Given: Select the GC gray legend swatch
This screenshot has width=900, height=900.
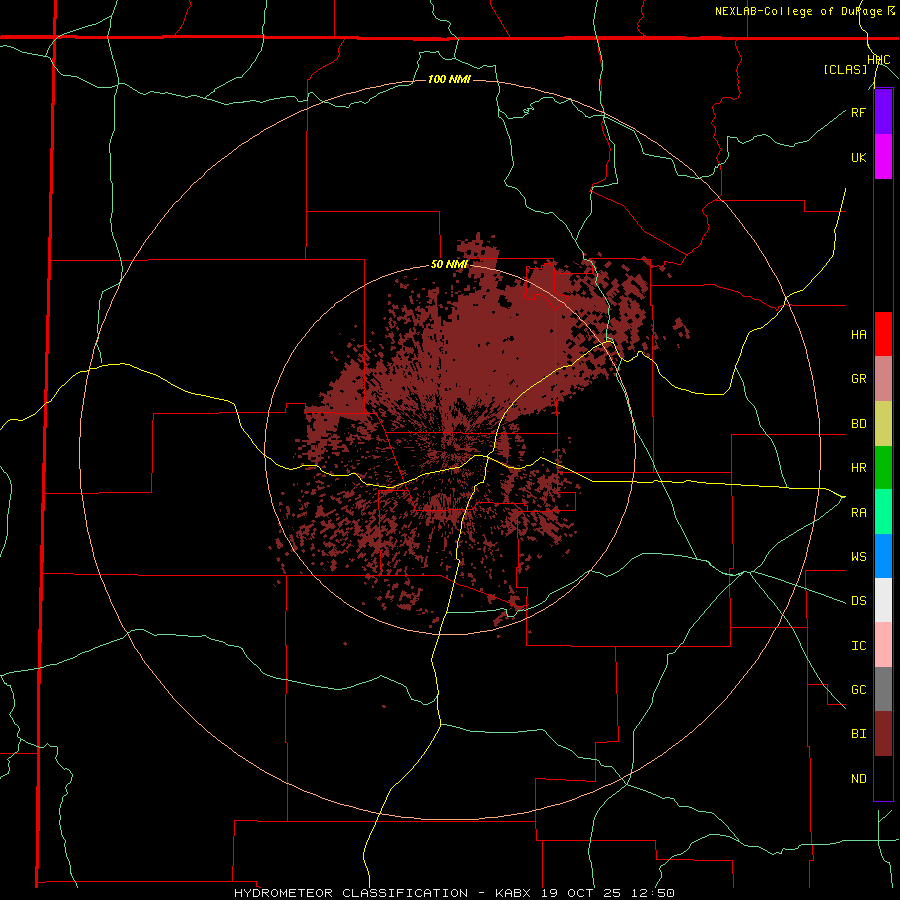Looking at the screenshot, I should 883,689.
